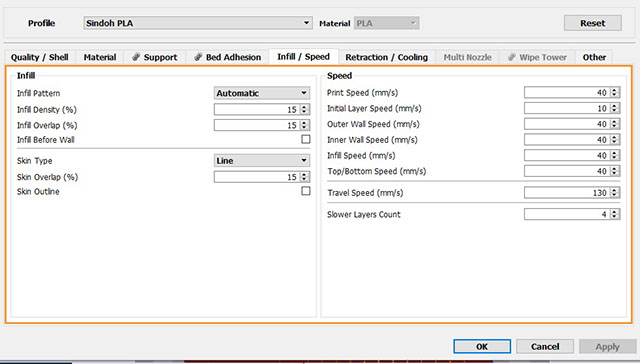The image size is (640, 364).
Task: Adjust Outer Wall Speed spinner arrows
Action: pos(615,124)
